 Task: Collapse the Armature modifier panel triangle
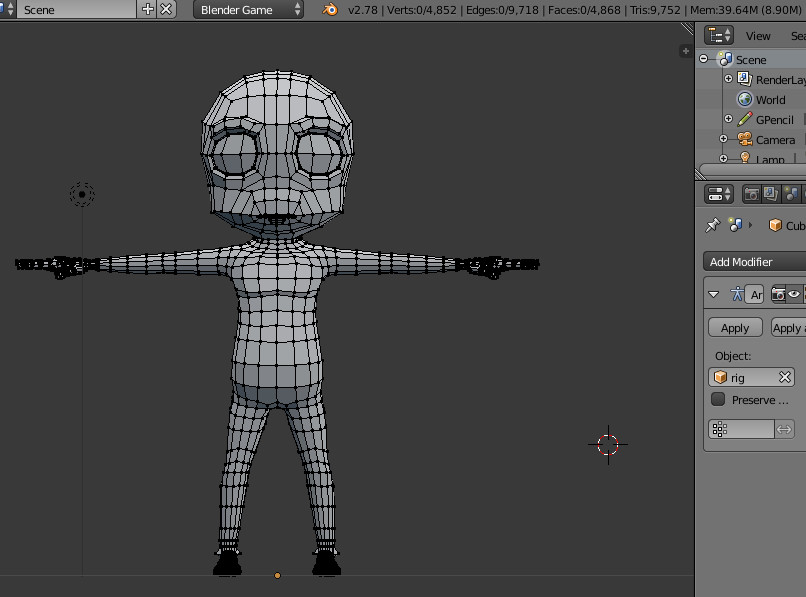(714, 294)
